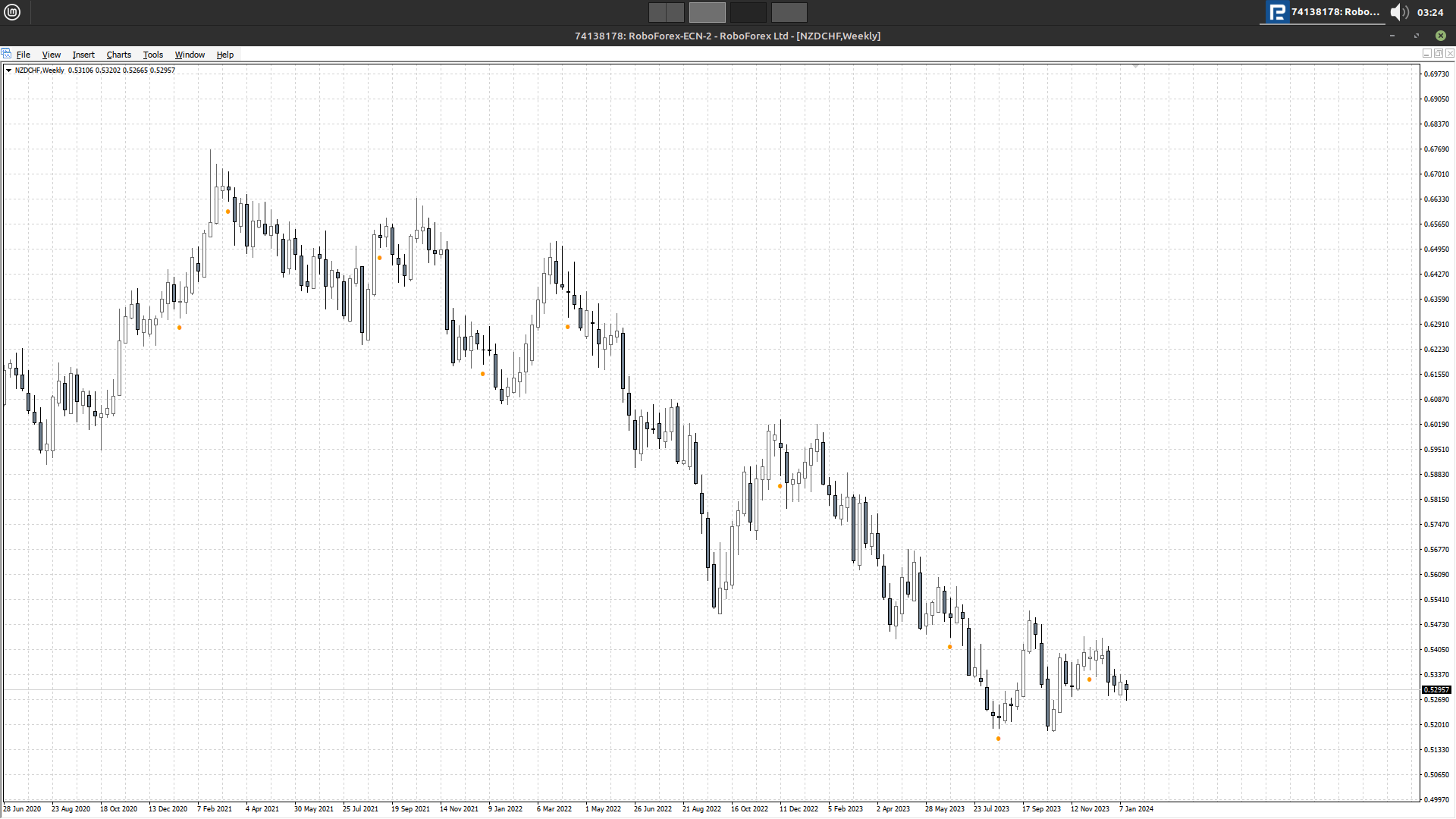Open the Linux Mint start menu
Viewport: 1456px width, 819px height.
(x=12, y=12)
